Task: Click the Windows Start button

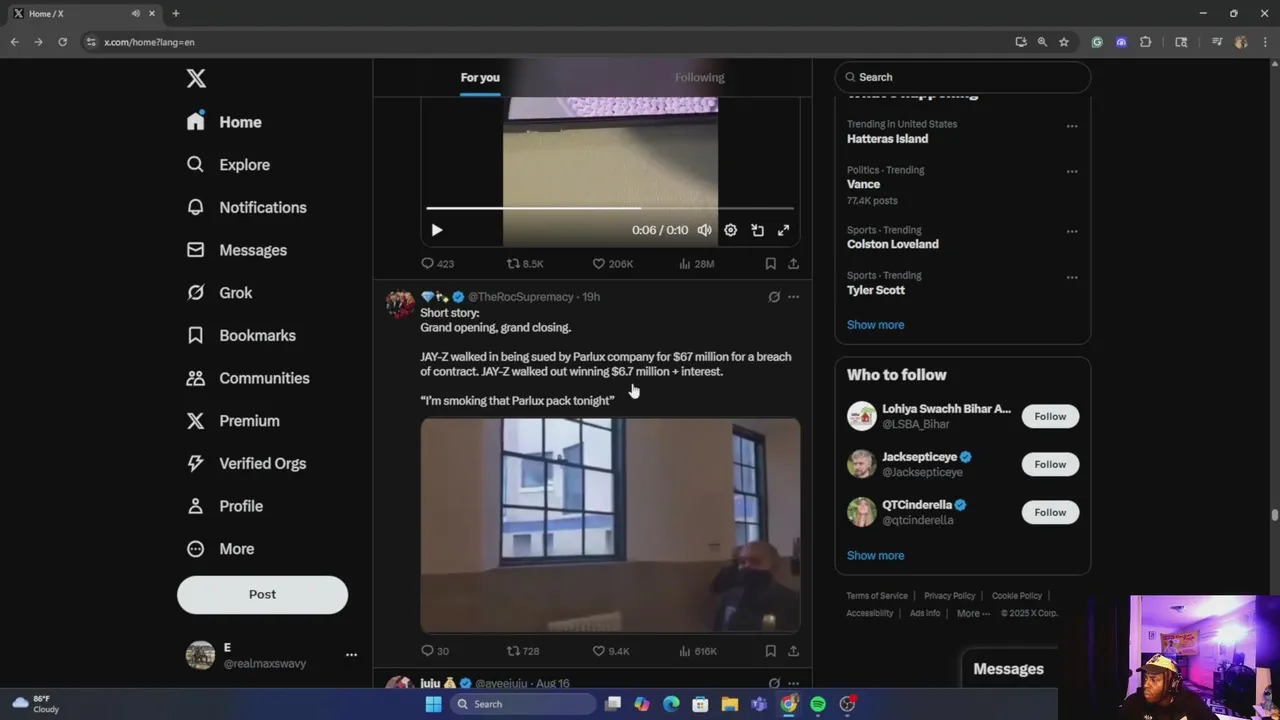Action: coord(433,704)
